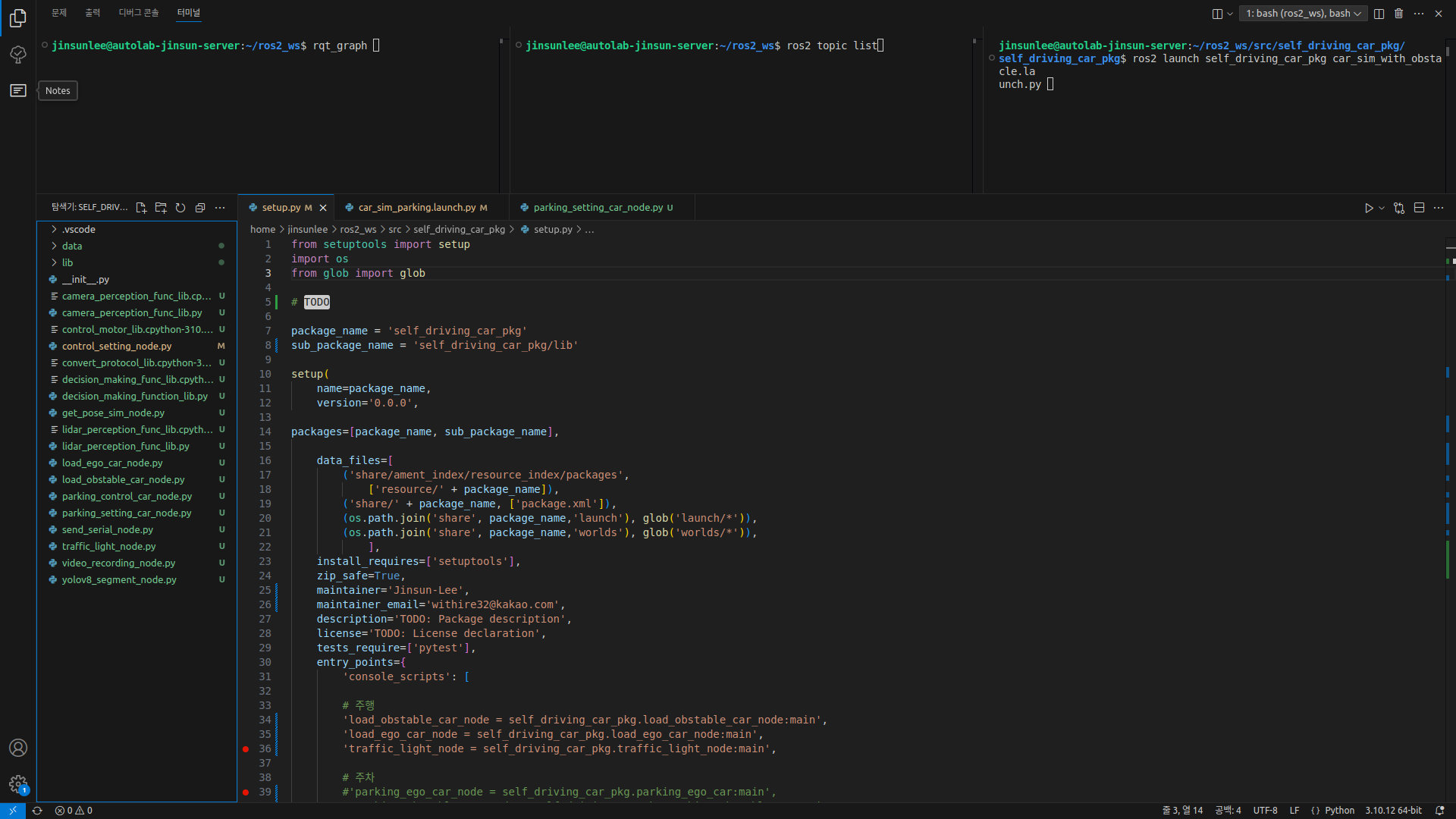Switch to car_sim_parking.launch.py tab
This screenshot has height=819, width=1456.
(416, 208)
